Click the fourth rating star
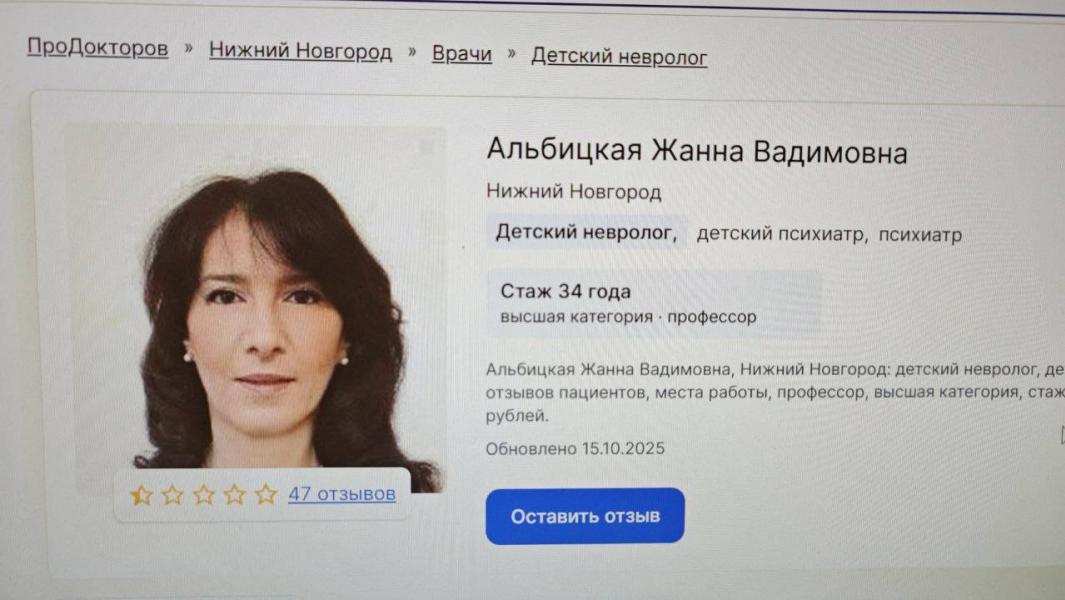The image size is (1065, 600). pos(235,494)
